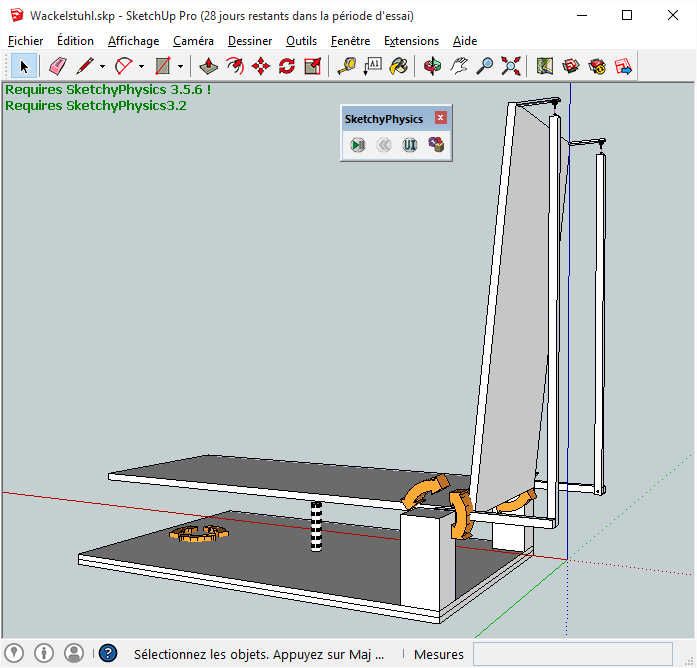The width and height of the screenshot is (697, 668).
Task: Select the Offset tool
Action: (x=235, y=66)
